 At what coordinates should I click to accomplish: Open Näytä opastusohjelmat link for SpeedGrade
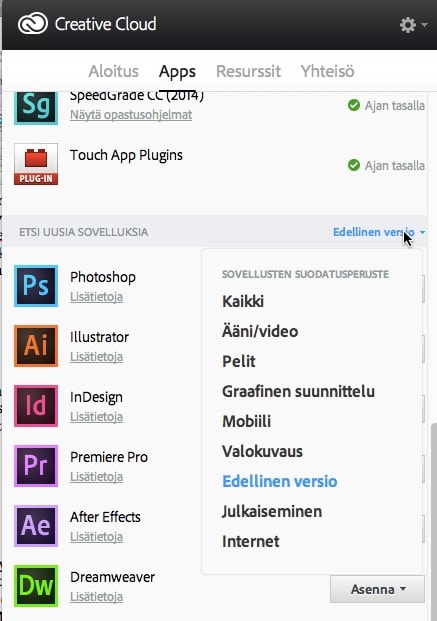pos(131,115)
